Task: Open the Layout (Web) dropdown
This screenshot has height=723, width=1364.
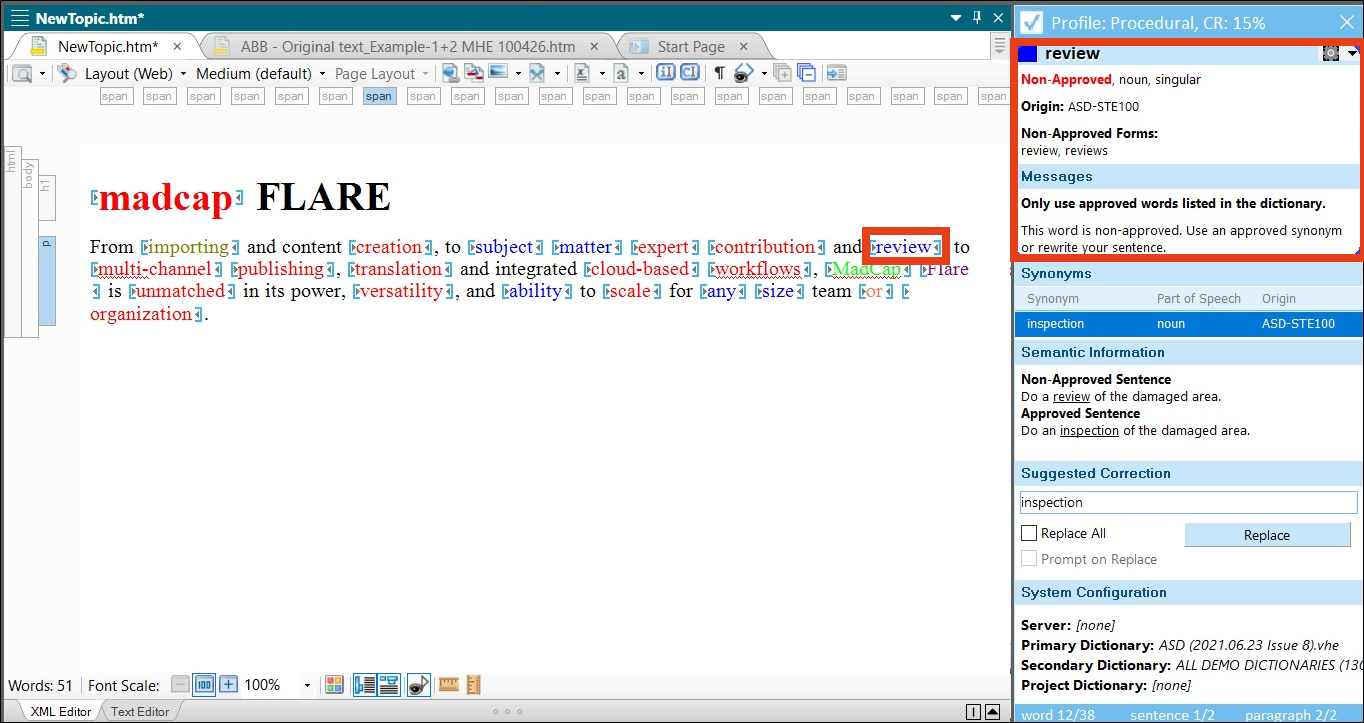Action: 136,73
